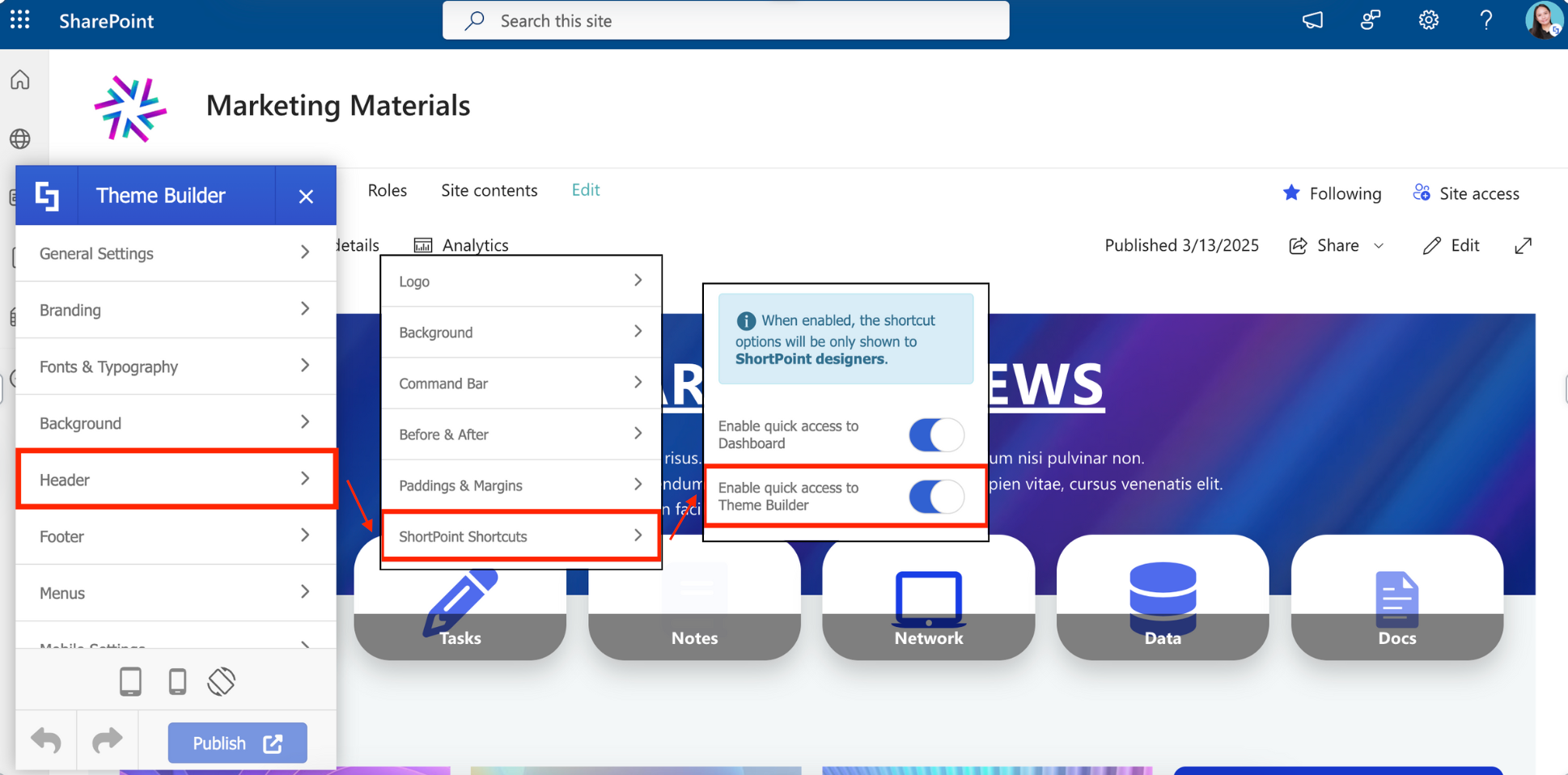Open Analytics in the command bar
1568x775 pixels.
461,245
